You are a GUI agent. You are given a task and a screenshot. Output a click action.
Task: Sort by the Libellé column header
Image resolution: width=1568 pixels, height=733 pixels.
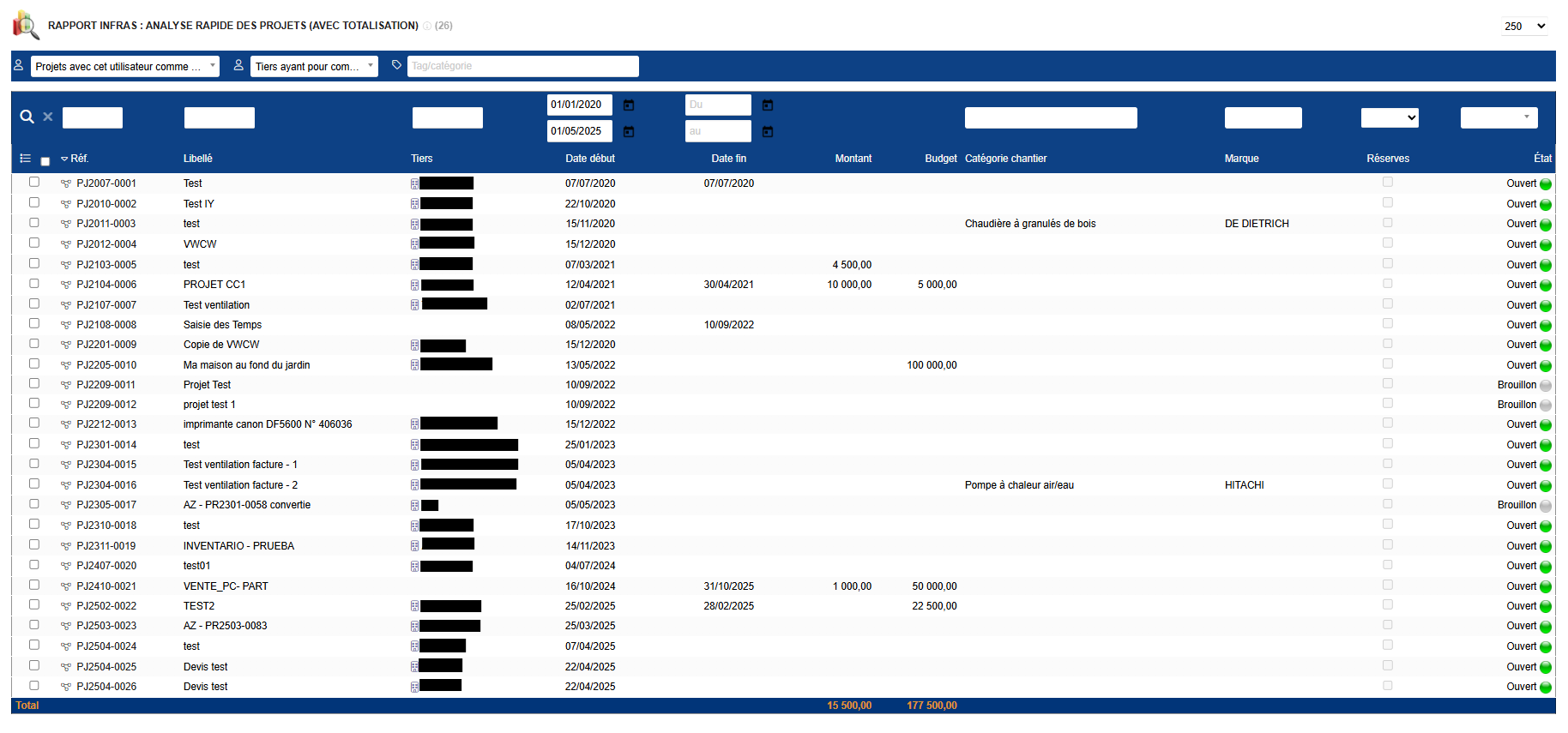click(198, 159)
